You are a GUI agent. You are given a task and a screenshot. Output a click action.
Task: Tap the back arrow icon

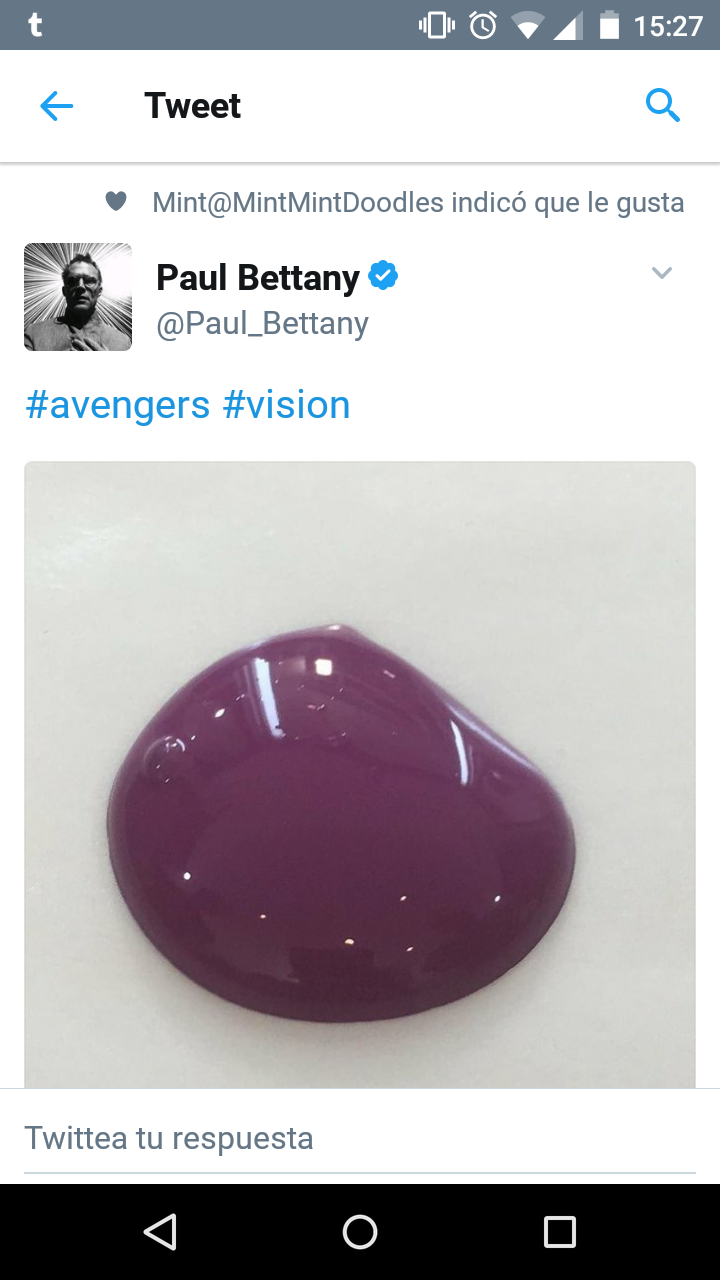[x=57, y=106]
